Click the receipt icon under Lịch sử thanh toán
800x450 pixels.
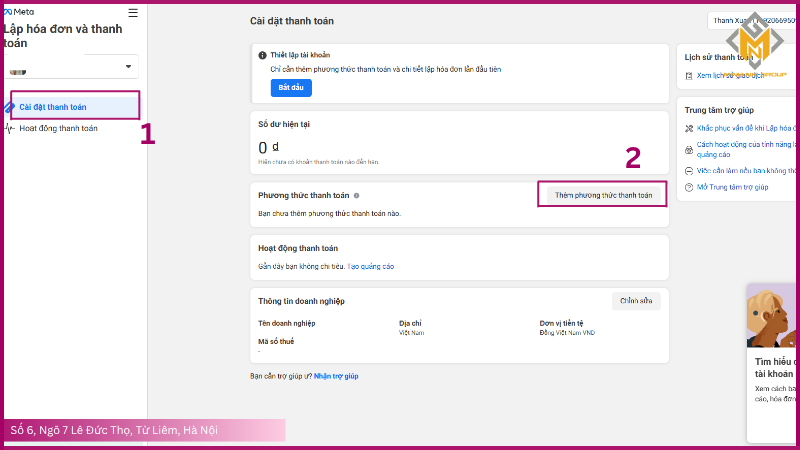(688, 75)
